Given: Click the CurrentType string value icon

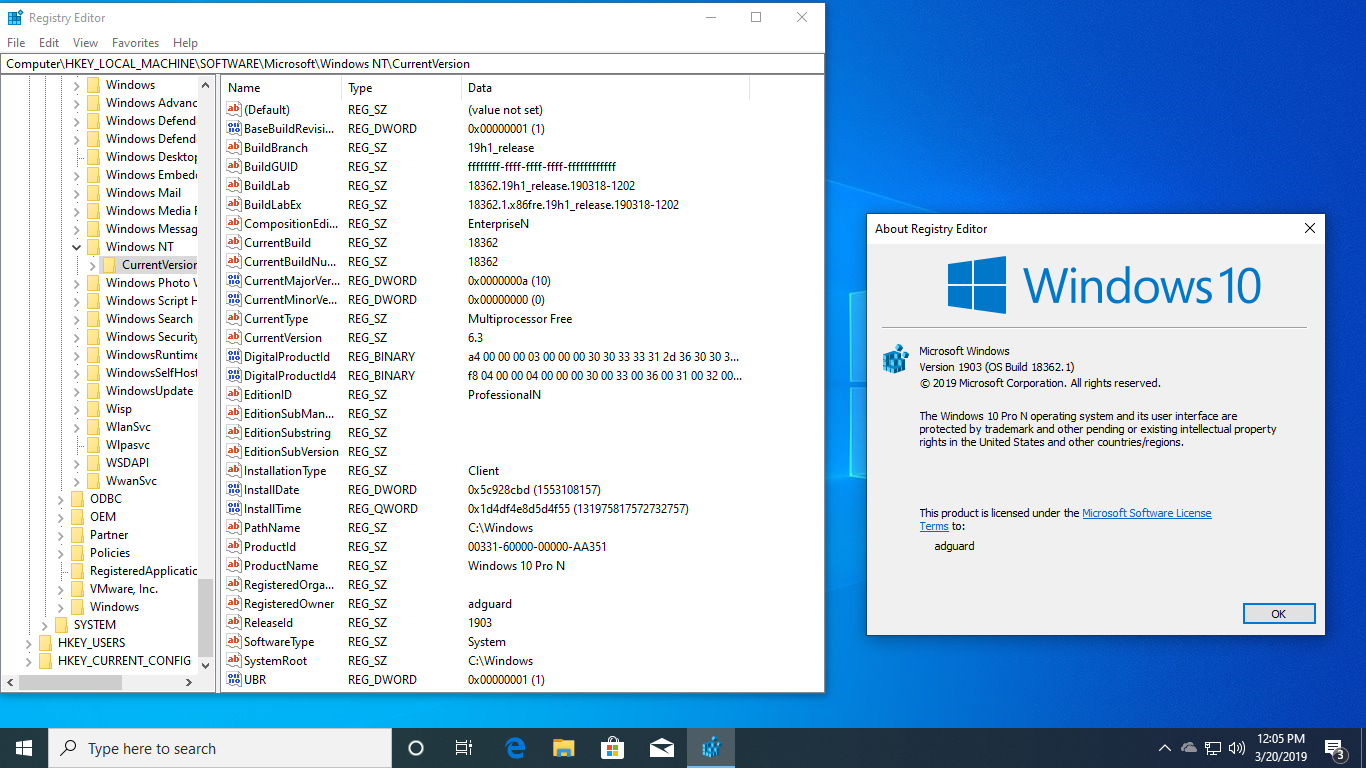Looking at the screenshot, I should pyautogui.click(x=234, y=319).
